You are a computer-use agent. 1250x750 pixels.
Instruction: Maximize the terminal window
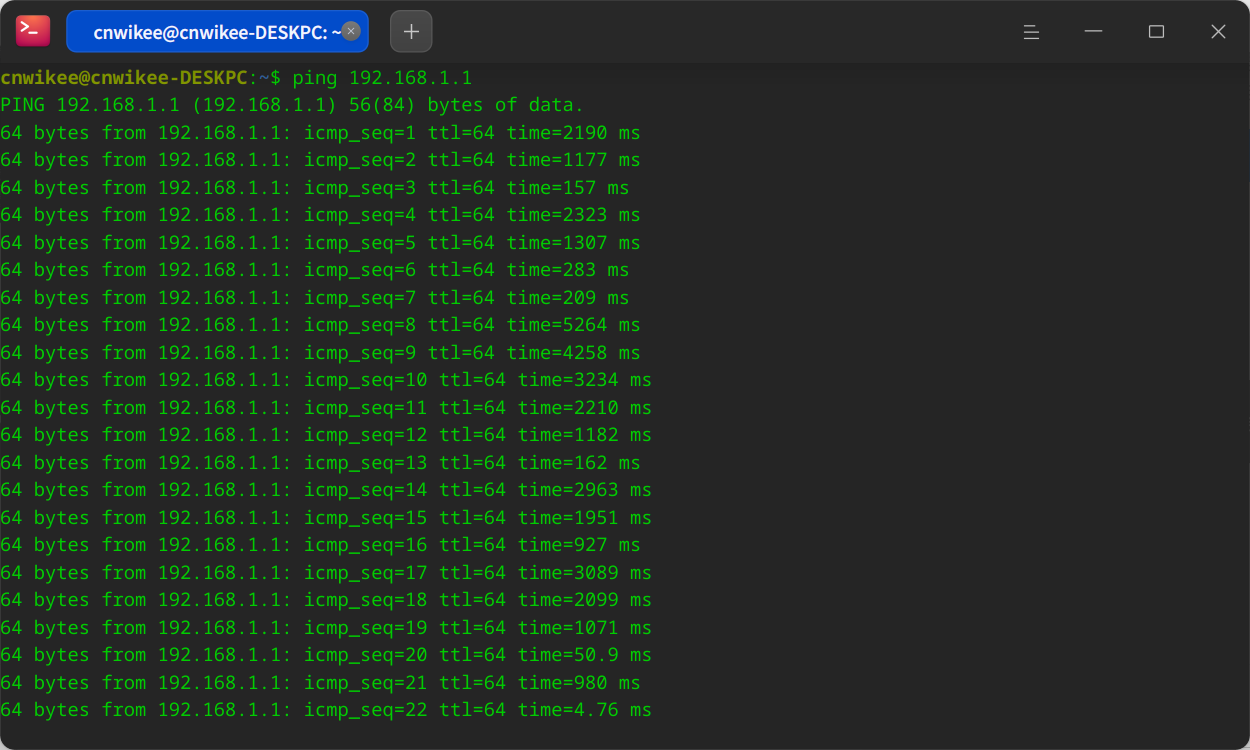click(1156, 32)
